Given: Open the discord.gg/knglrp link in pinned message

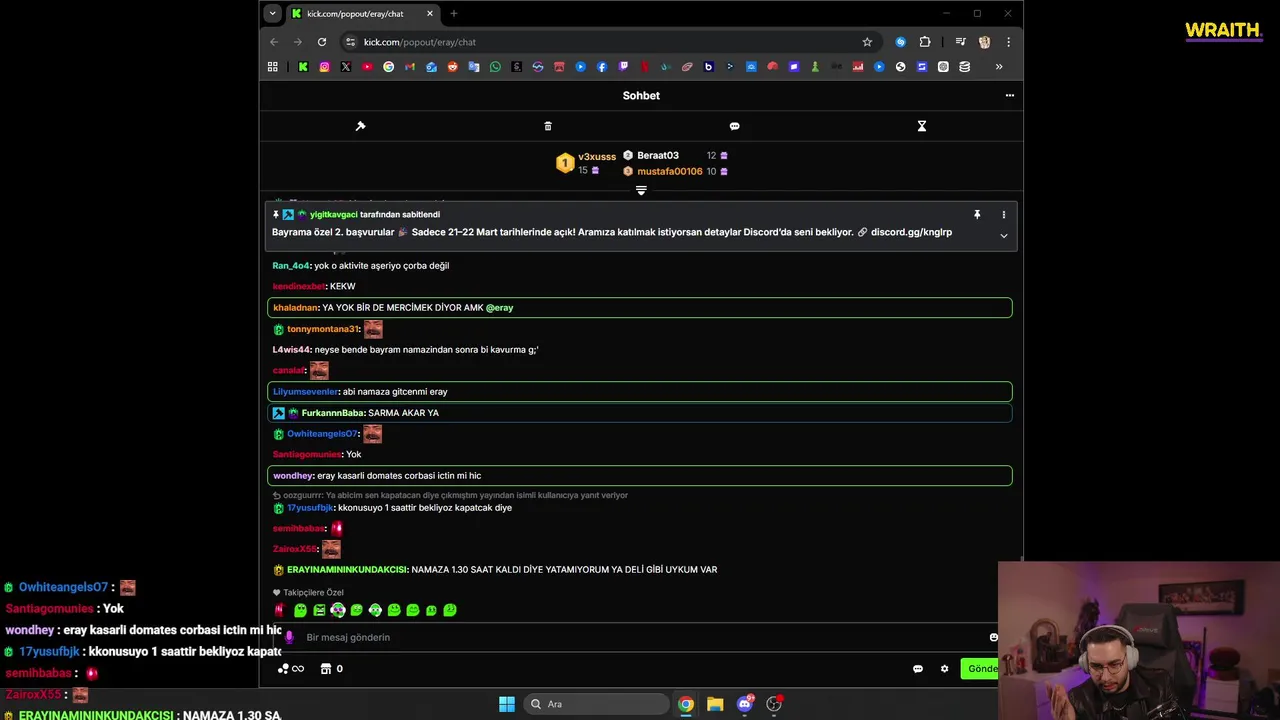Looking at the screenshot, I should pyautogui.click(x=911, y=232).
